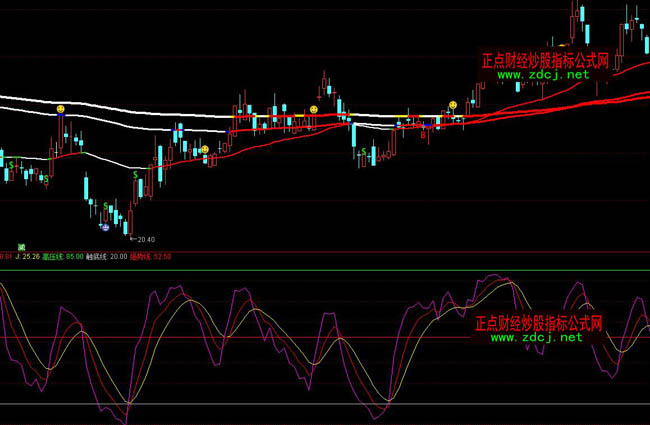Click the upper 正点财经炒股指标公式网 watermark title
Viewport: 650px width, 425px height.
click(545, 60)
